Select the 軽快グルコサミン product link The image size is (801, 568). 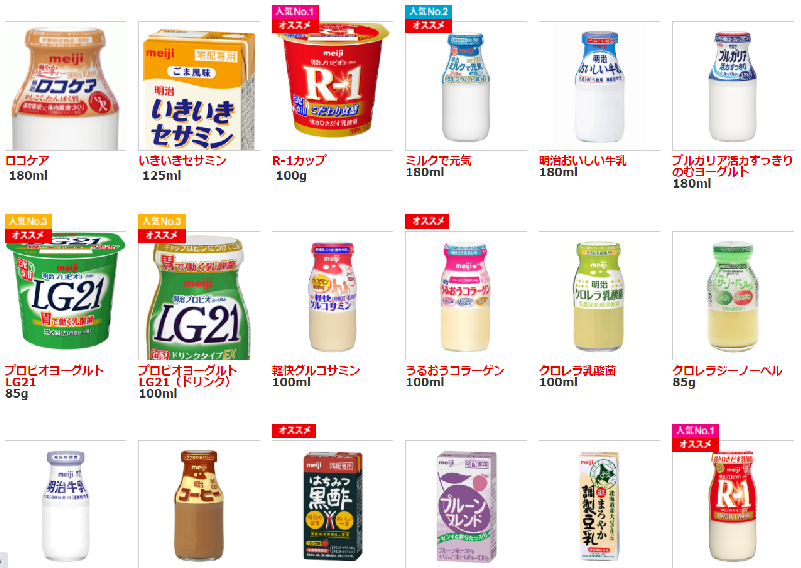[316, 370]
